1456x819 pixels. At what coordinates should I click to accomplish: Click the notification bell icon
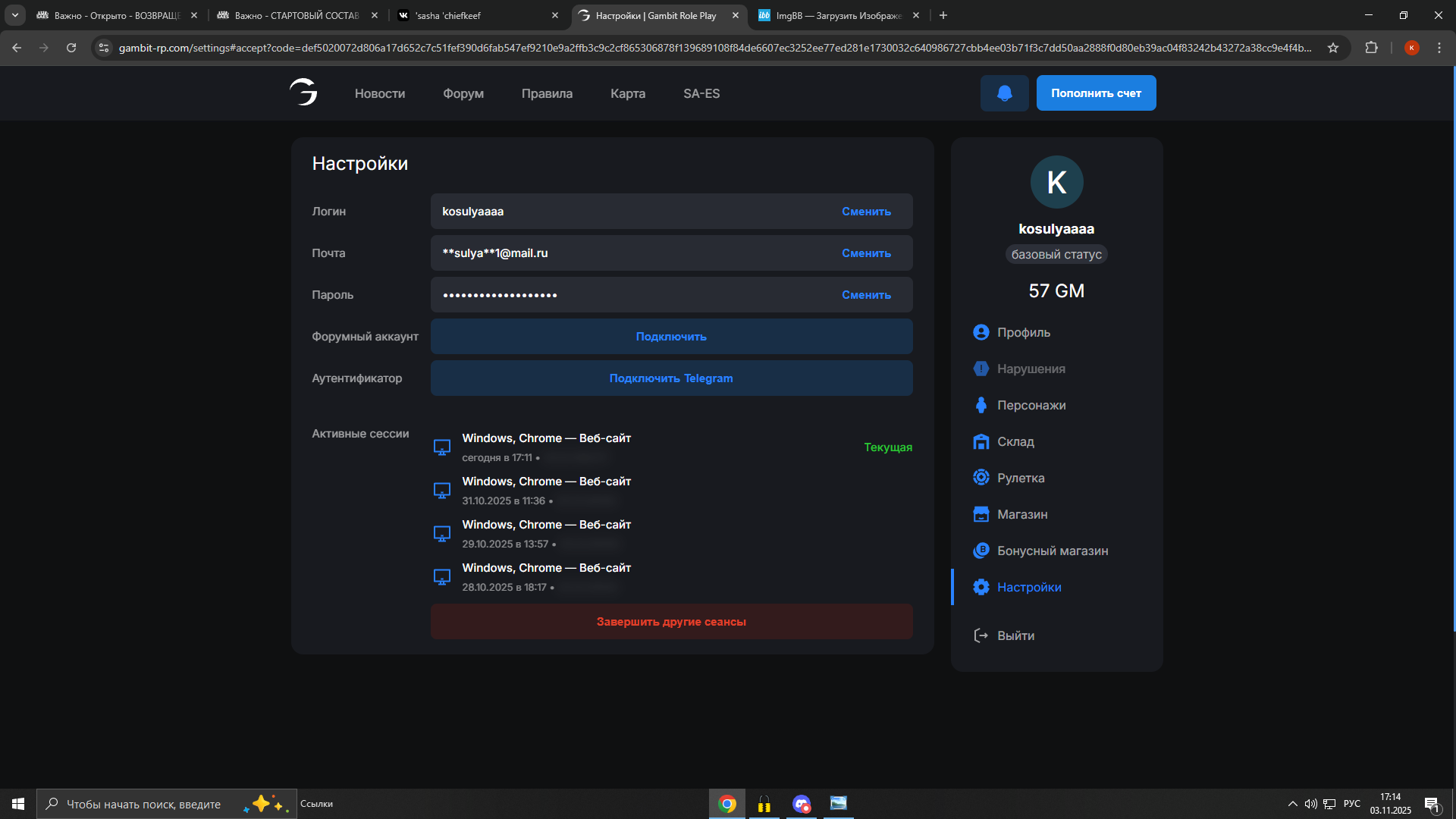(x=1004, y=93)
